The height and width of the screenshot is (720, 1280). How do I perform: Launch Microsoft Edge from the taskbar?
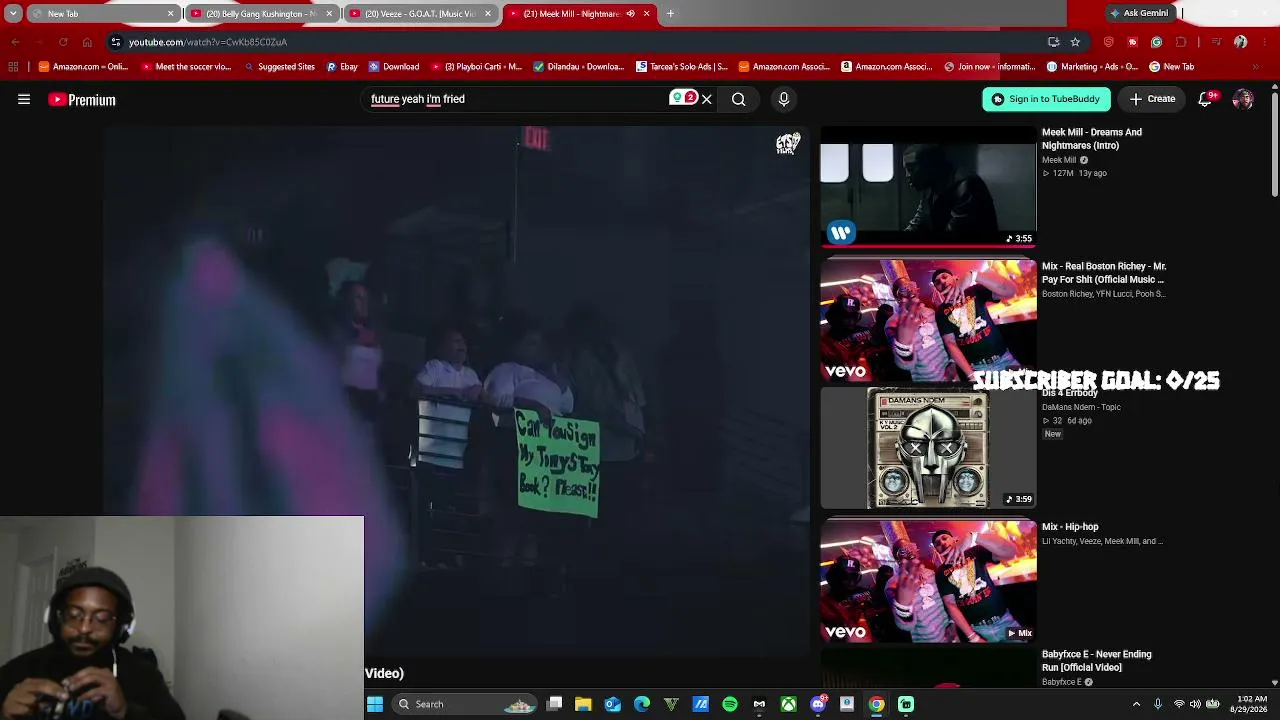[642, 704]
